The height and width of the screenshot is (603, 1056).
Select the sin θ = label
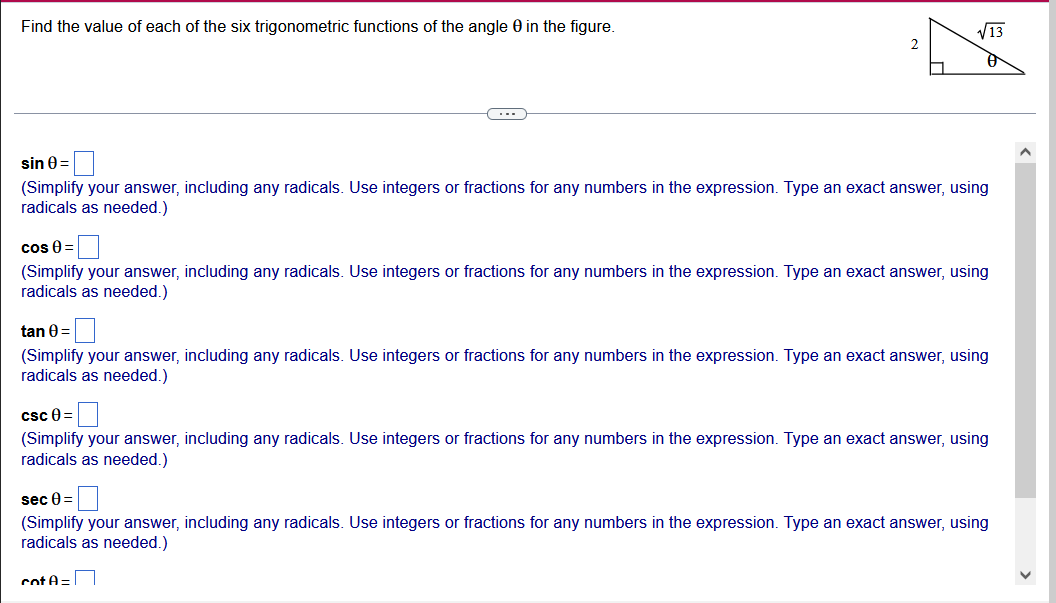tap(43, 162)
